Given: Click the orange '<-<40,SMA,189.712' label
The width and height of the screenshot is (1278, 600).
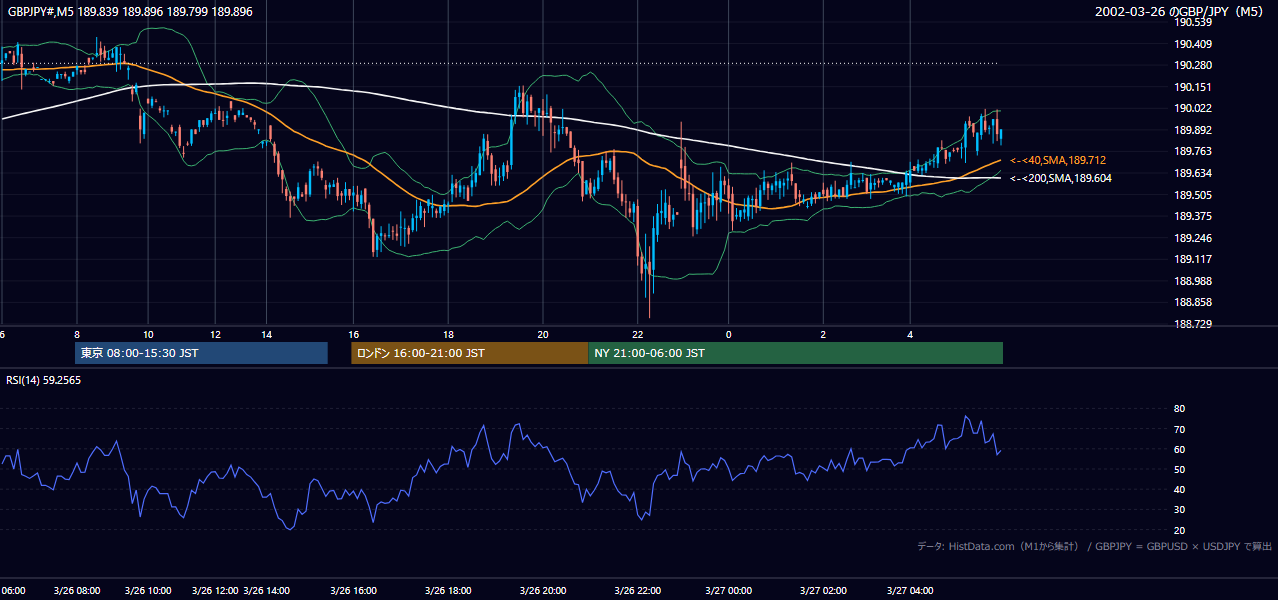Looking at the screenshot, I should (x=1058, y=160).
